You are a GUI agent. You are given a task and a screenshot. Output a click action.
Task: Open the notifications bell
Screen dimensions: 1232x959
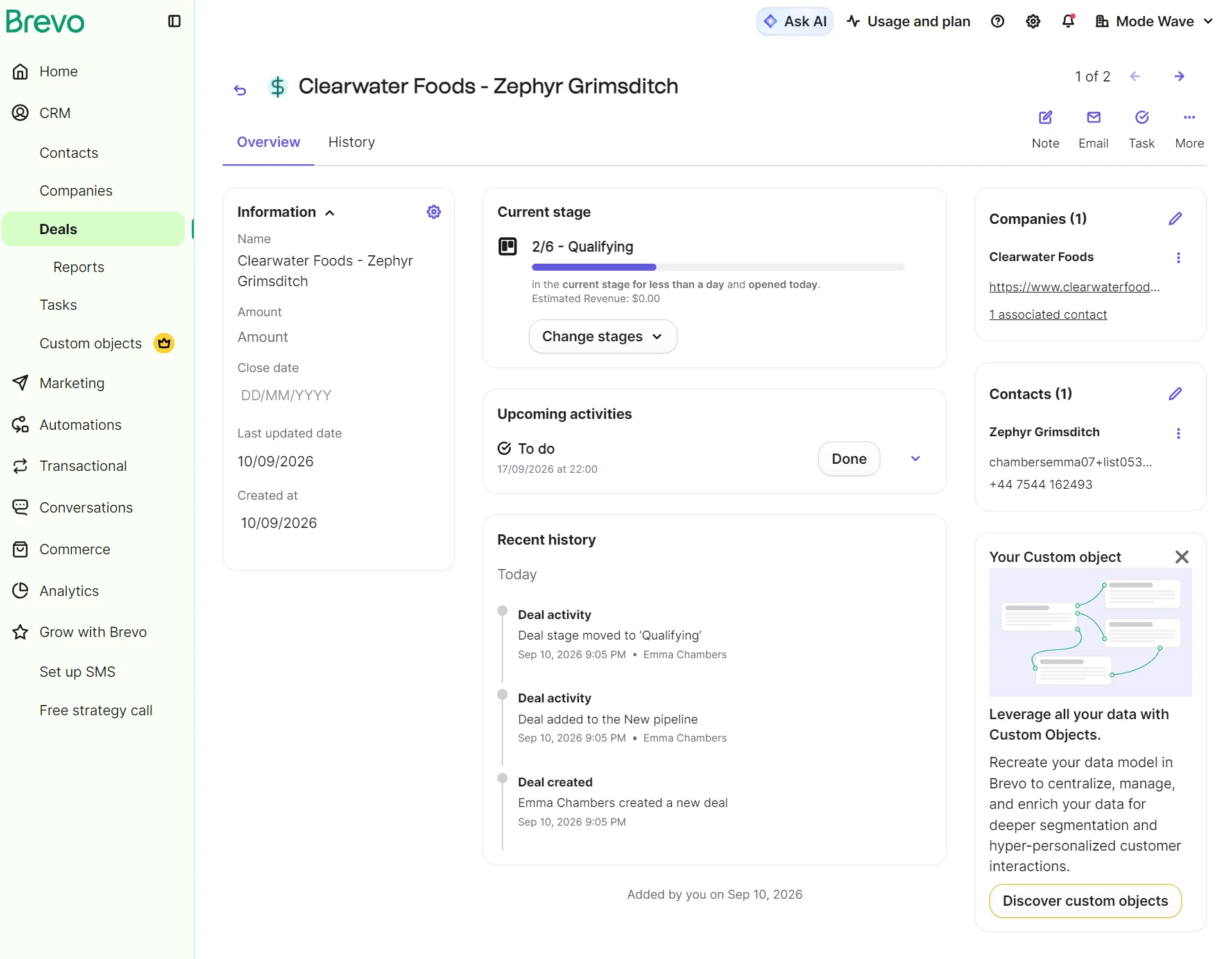click(x=1068, y=21)
